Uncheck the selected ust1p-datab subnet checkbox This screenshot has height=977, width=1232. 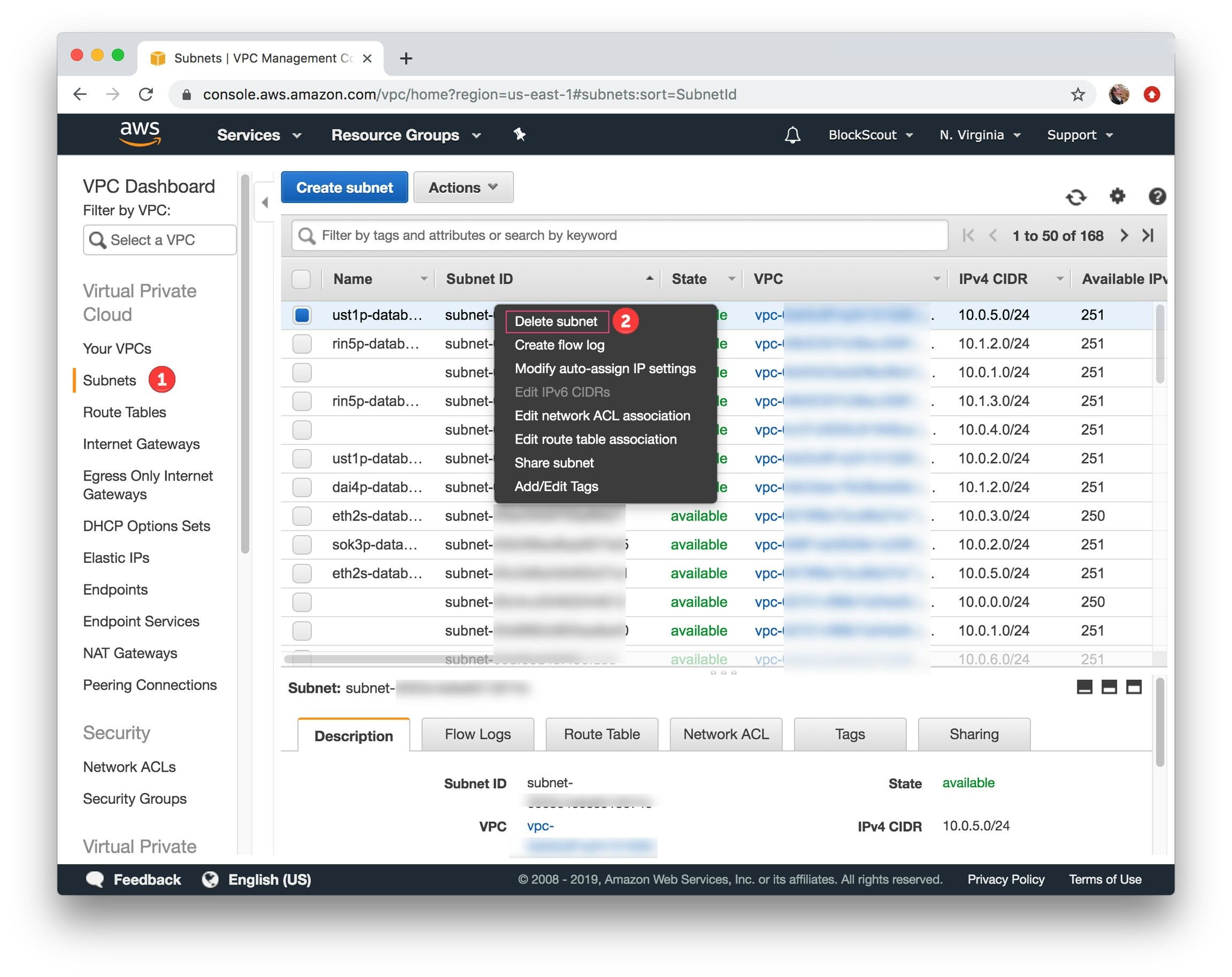click(302, 315)
